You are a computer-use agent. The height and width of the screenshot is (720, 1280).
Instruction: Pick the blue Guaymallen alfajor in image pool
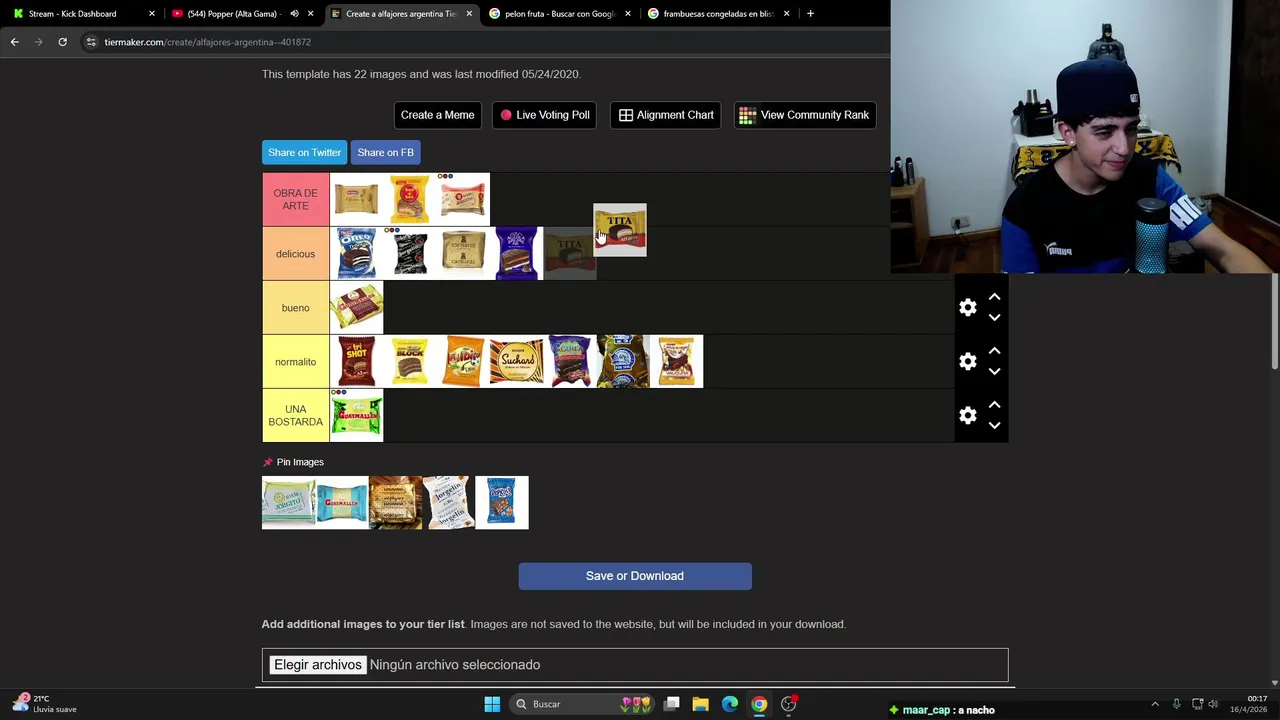pyautogui.click(x=342, y=503)
